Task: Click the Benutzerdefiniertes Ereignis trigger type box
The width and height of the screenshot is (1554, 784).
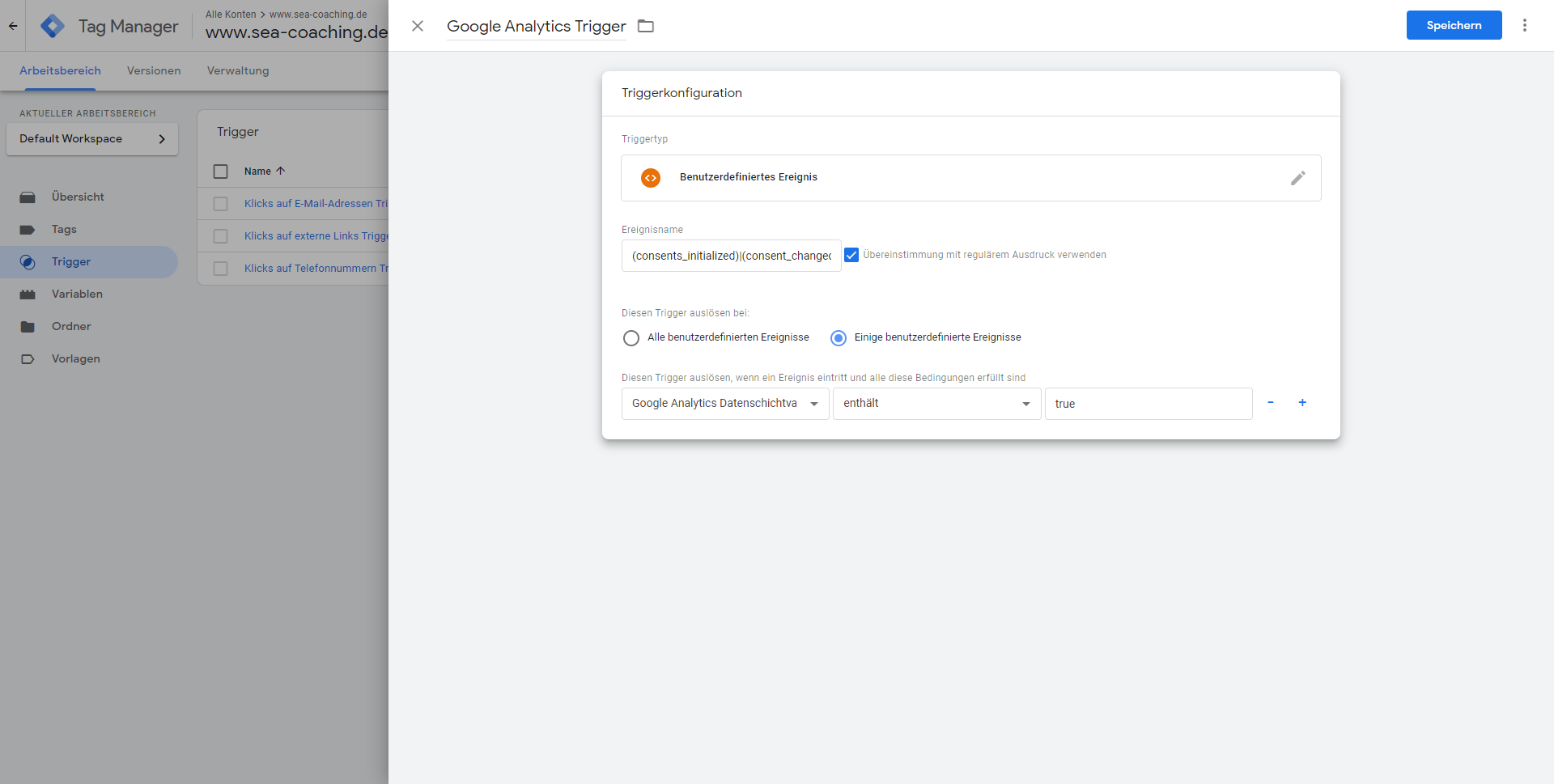Action: pos(971,178)
